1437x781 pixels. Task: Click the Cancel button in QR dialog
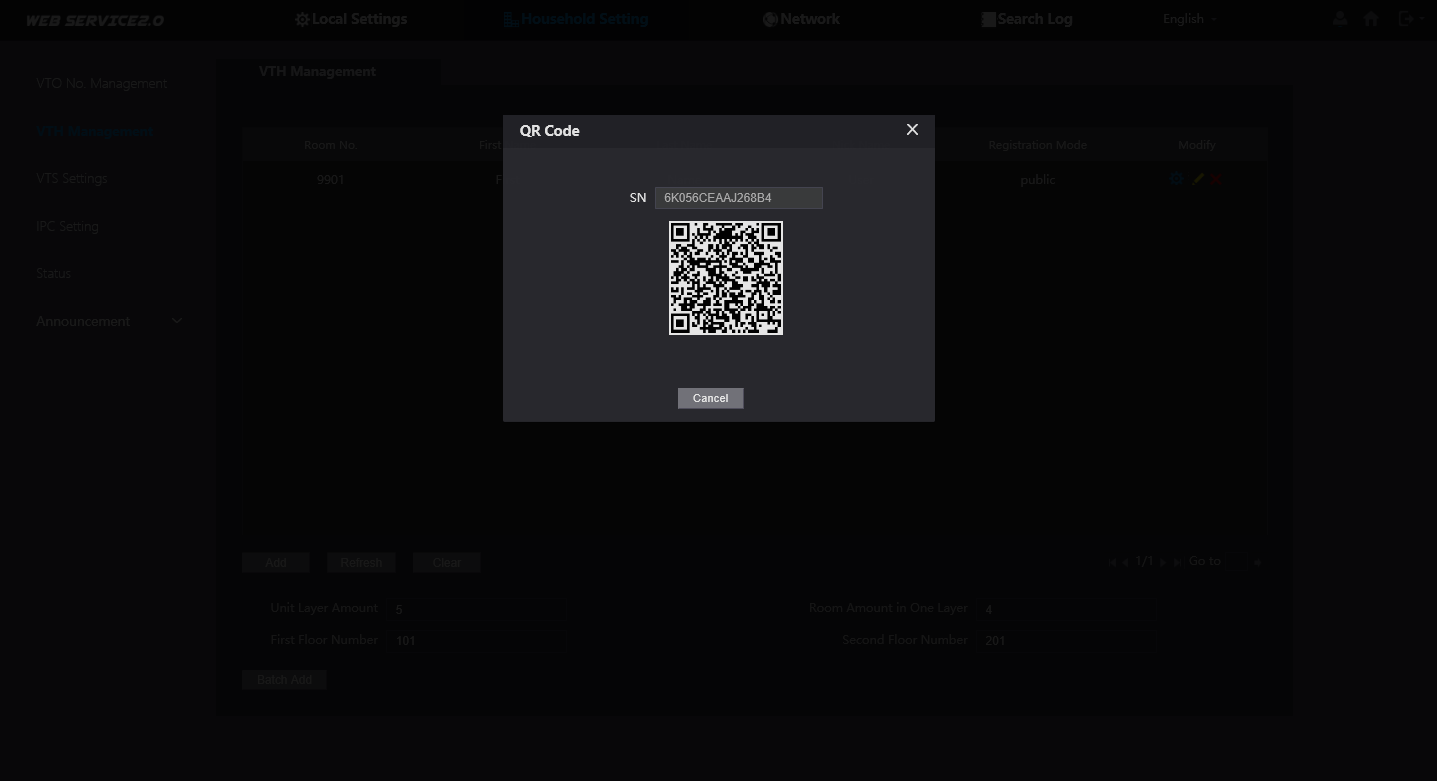tap(710, 398)
